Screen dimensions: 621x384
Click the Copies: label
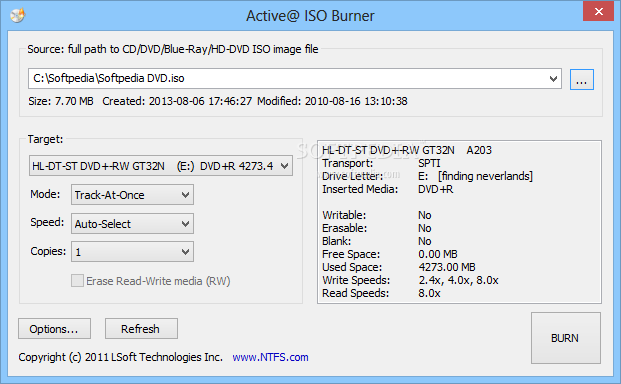(48, 251)
